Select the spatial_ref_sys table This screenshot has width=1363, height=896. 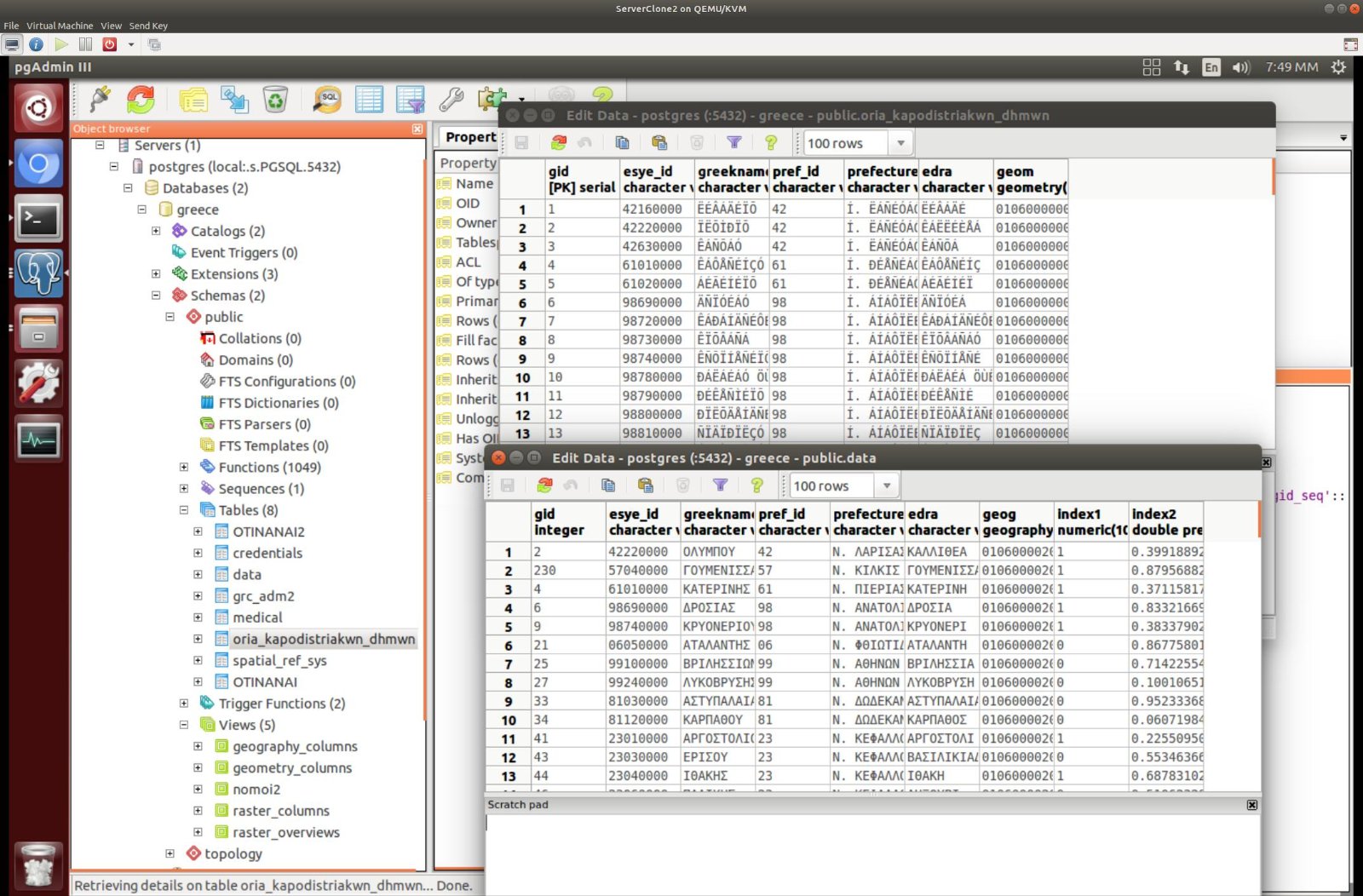(279, 660)
